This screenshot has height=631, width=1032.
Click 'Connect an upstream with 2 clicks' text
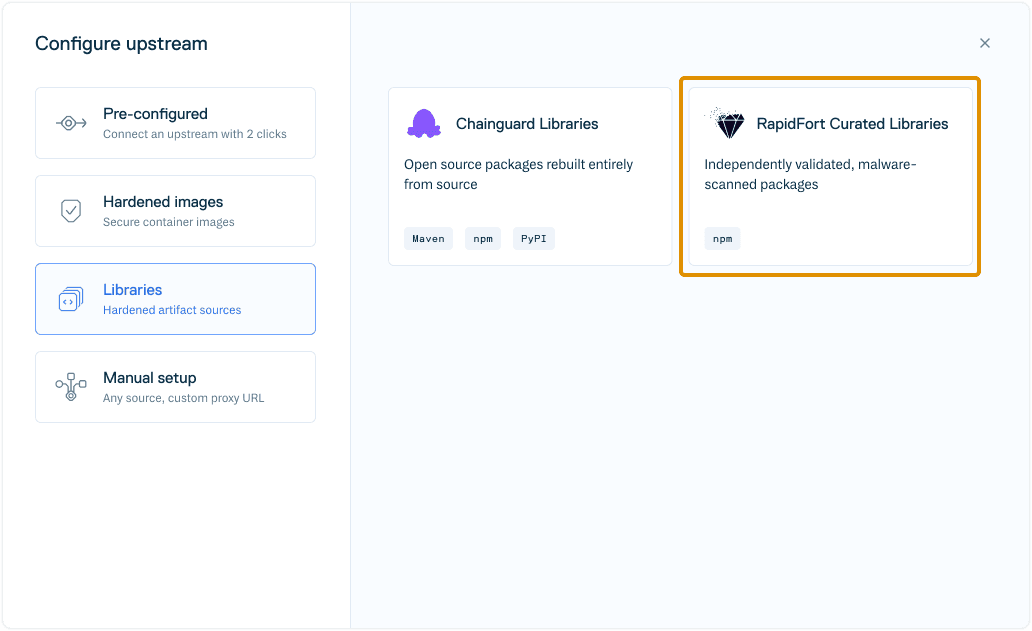tap(195, 134)
